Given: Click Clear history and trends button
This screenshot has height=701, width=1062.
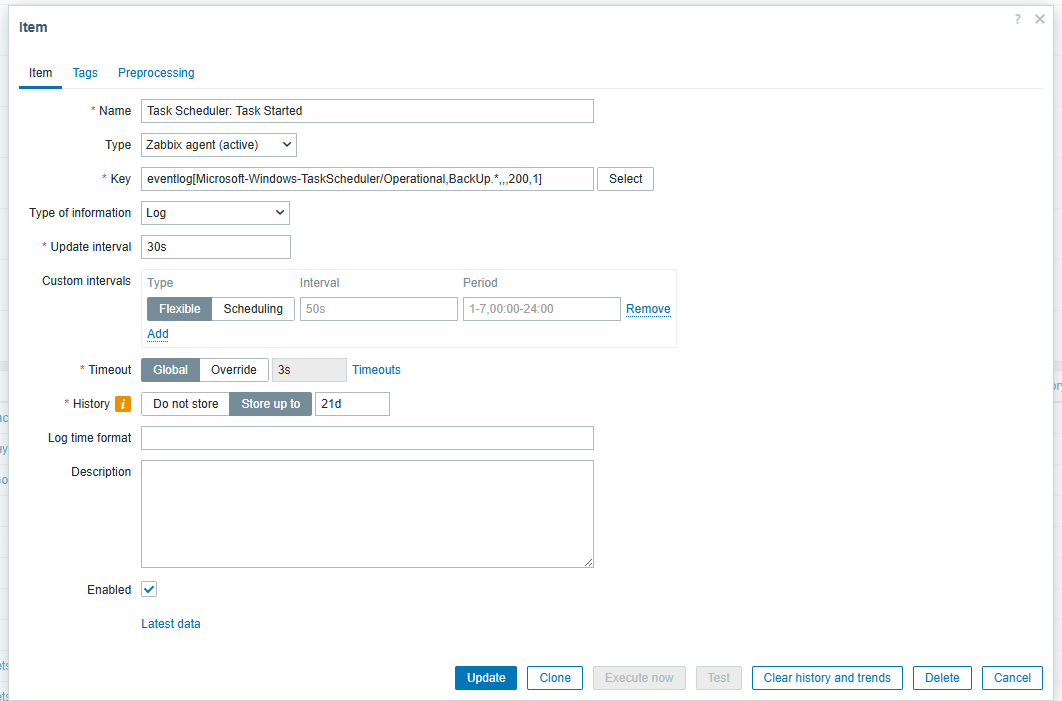Looking at the screenshot, I should point(827,678).
